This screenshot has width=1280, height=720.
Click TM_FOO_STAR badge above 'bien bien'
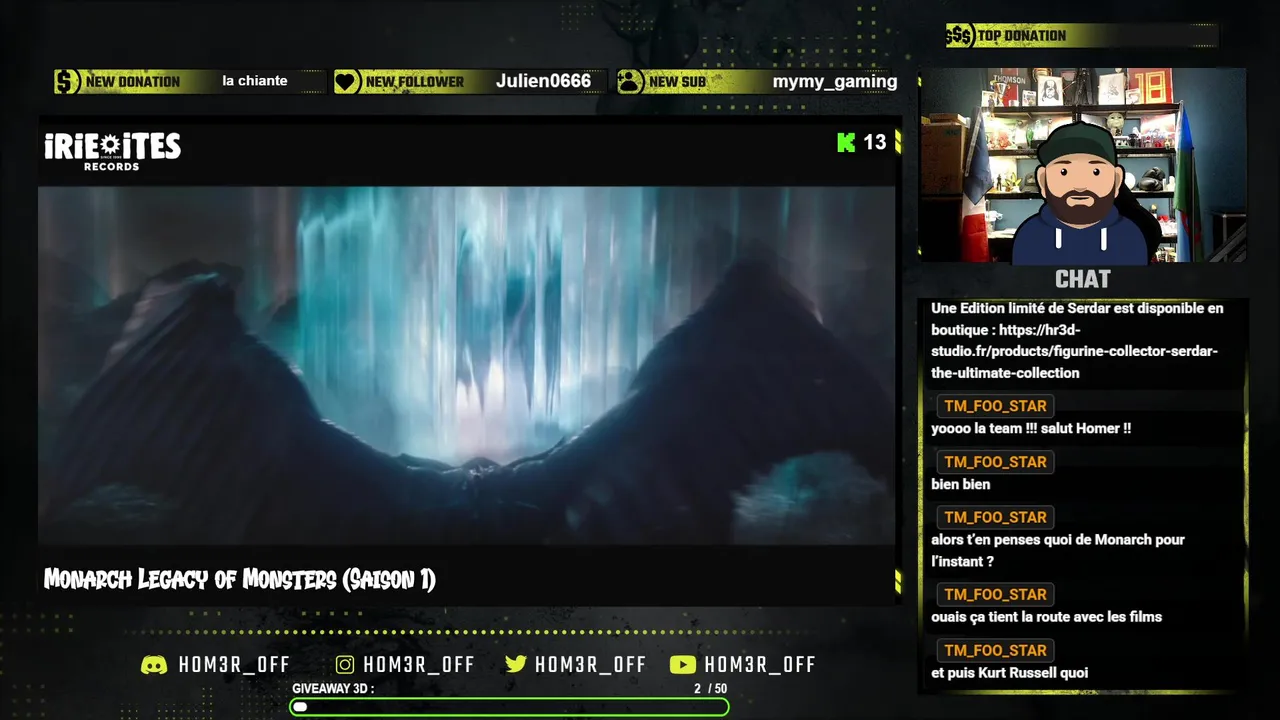pyautogui.click(x=995, y=462)
